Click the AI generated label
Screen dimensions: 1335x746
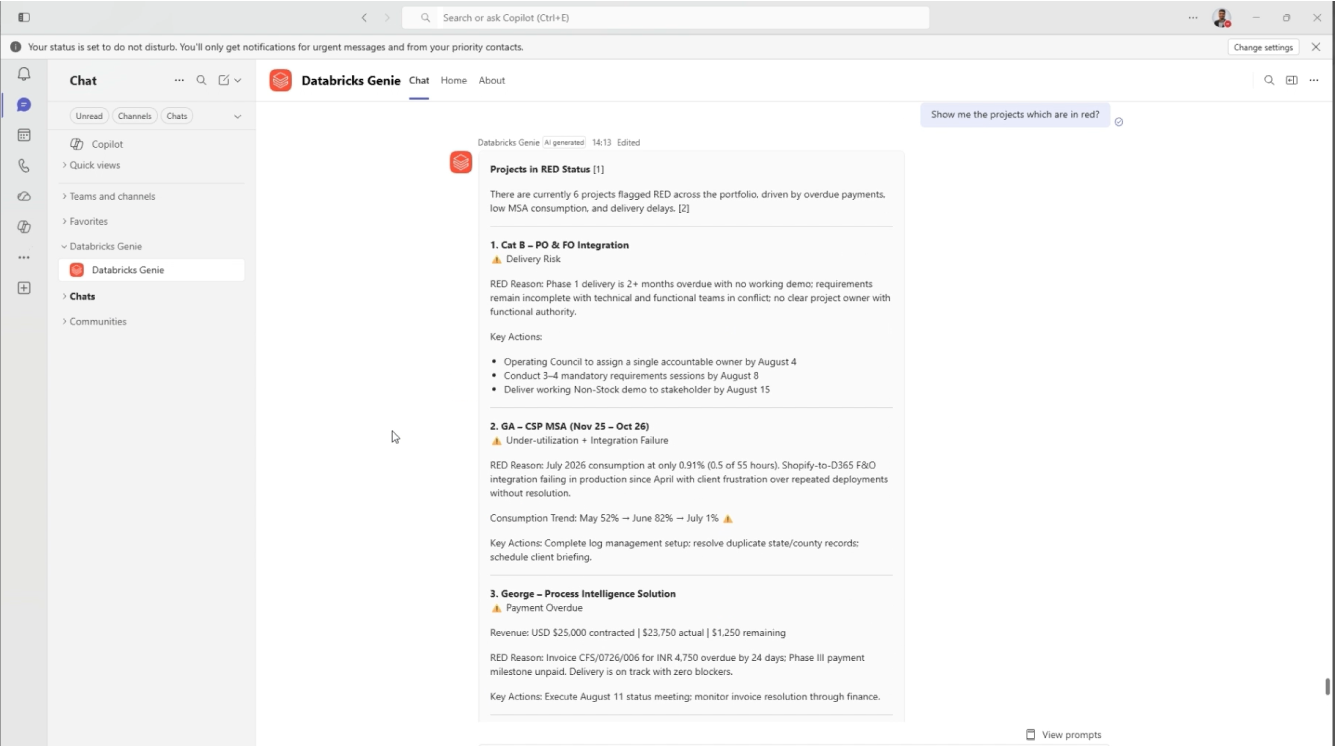tap(565, 142)
